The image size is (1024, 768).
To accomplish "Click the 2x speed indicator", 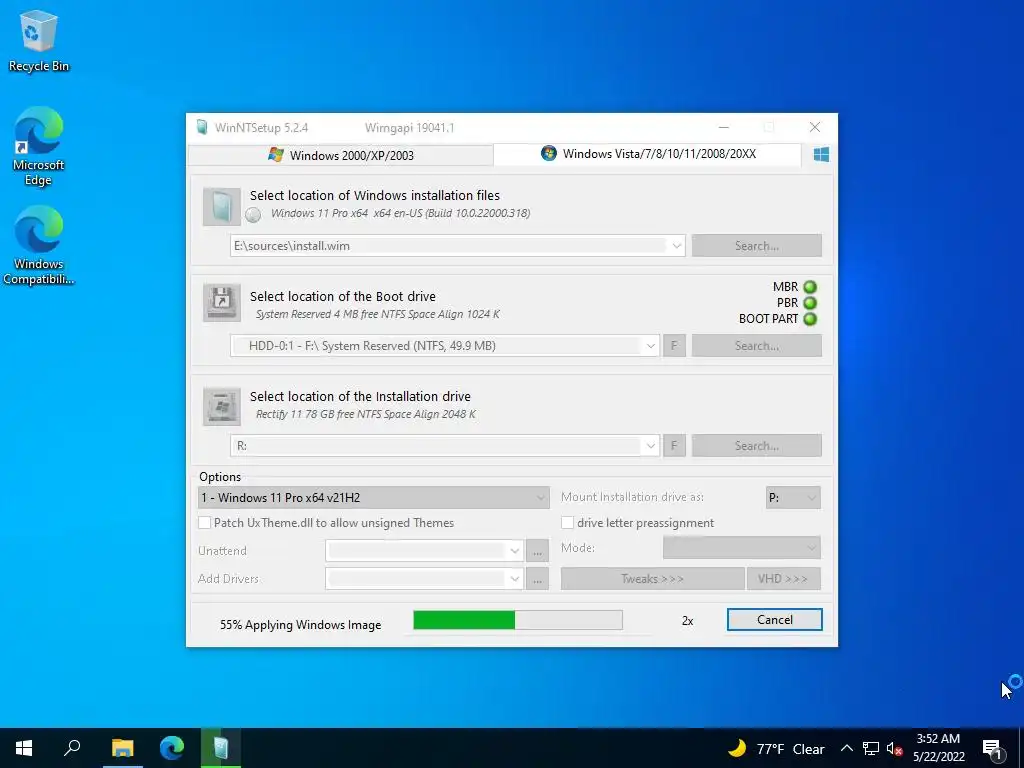I will [687, 621].
